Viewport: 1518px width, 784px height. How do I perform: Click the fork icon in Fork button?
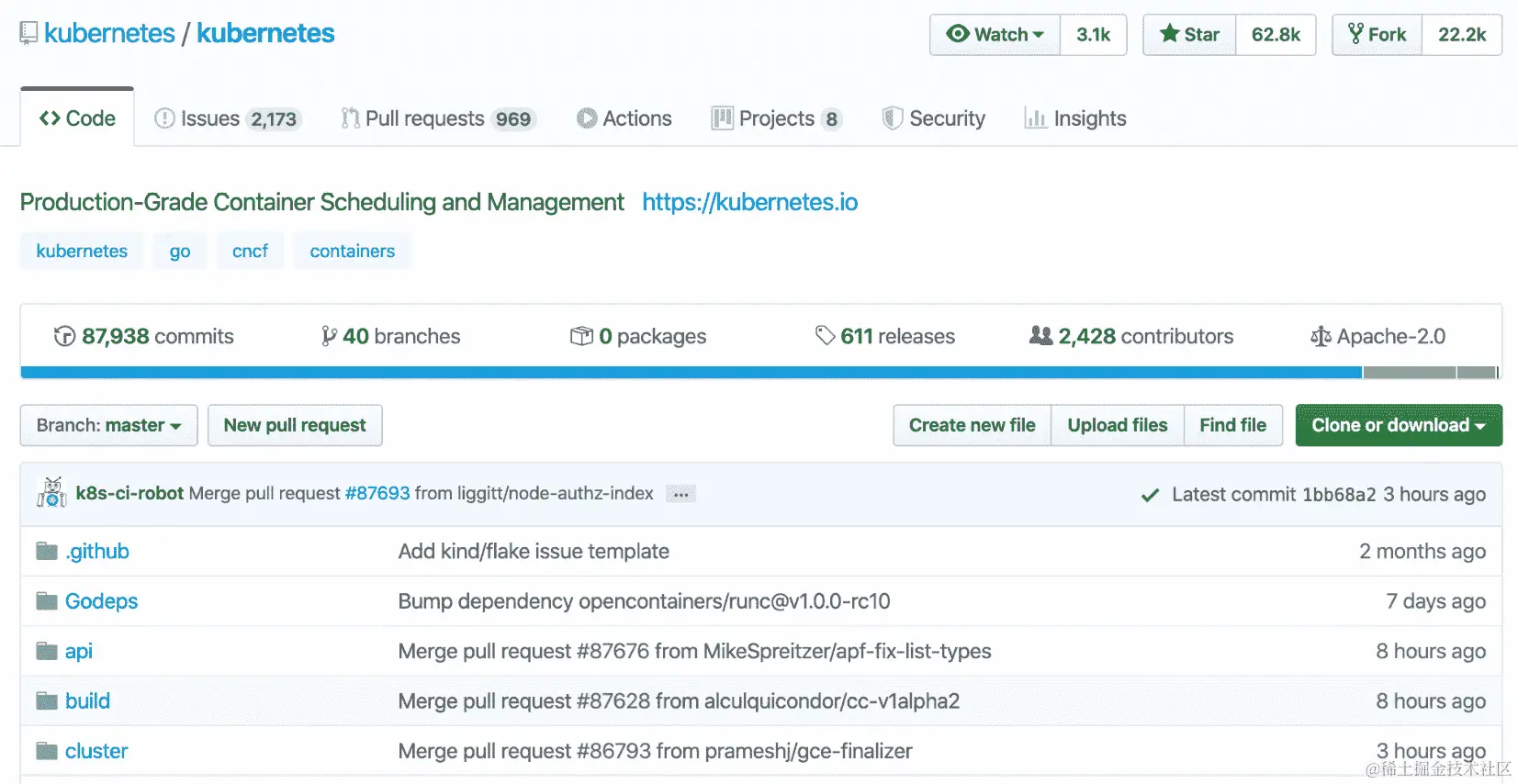1355,34
